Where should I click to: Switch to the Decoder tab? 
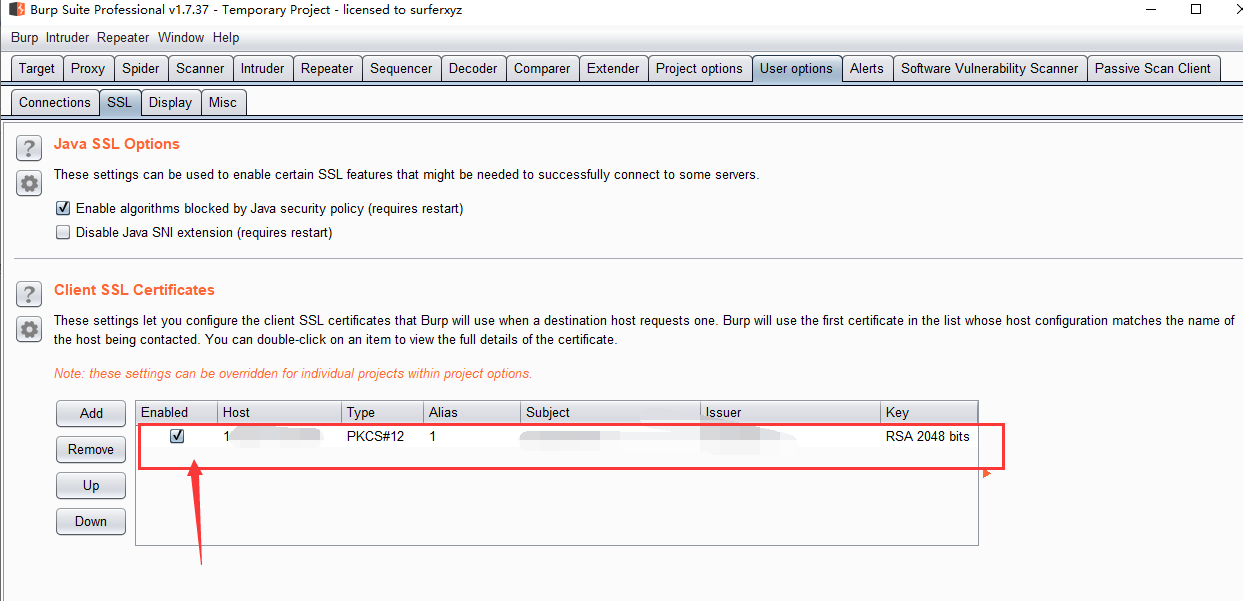[473, 69]
